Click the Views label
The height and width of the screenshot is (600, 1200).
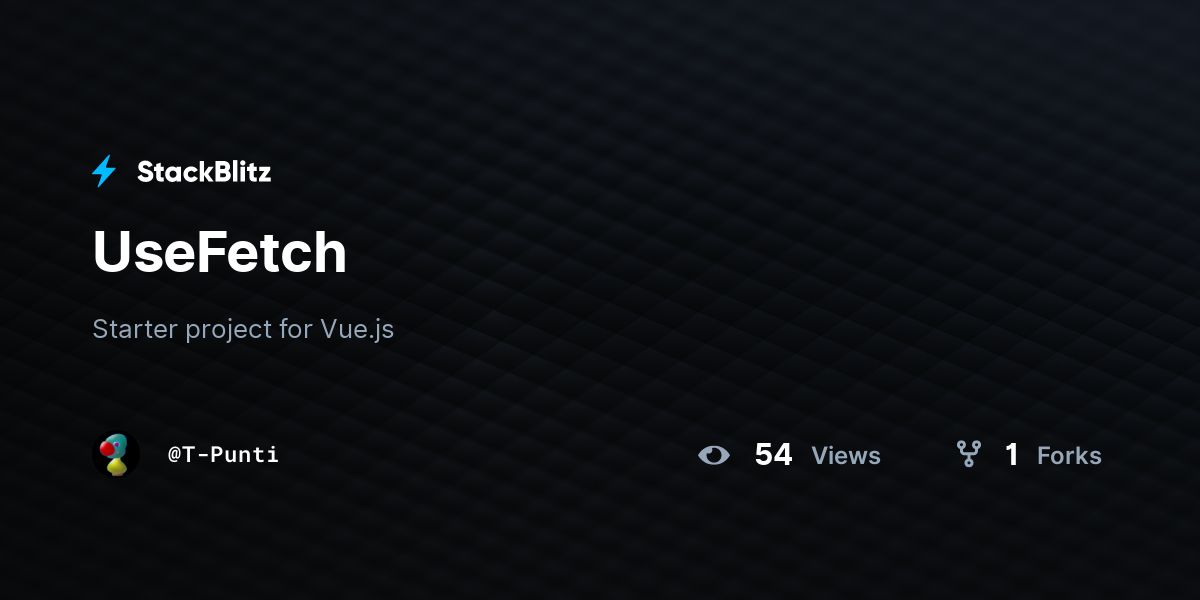coord(846,456)
